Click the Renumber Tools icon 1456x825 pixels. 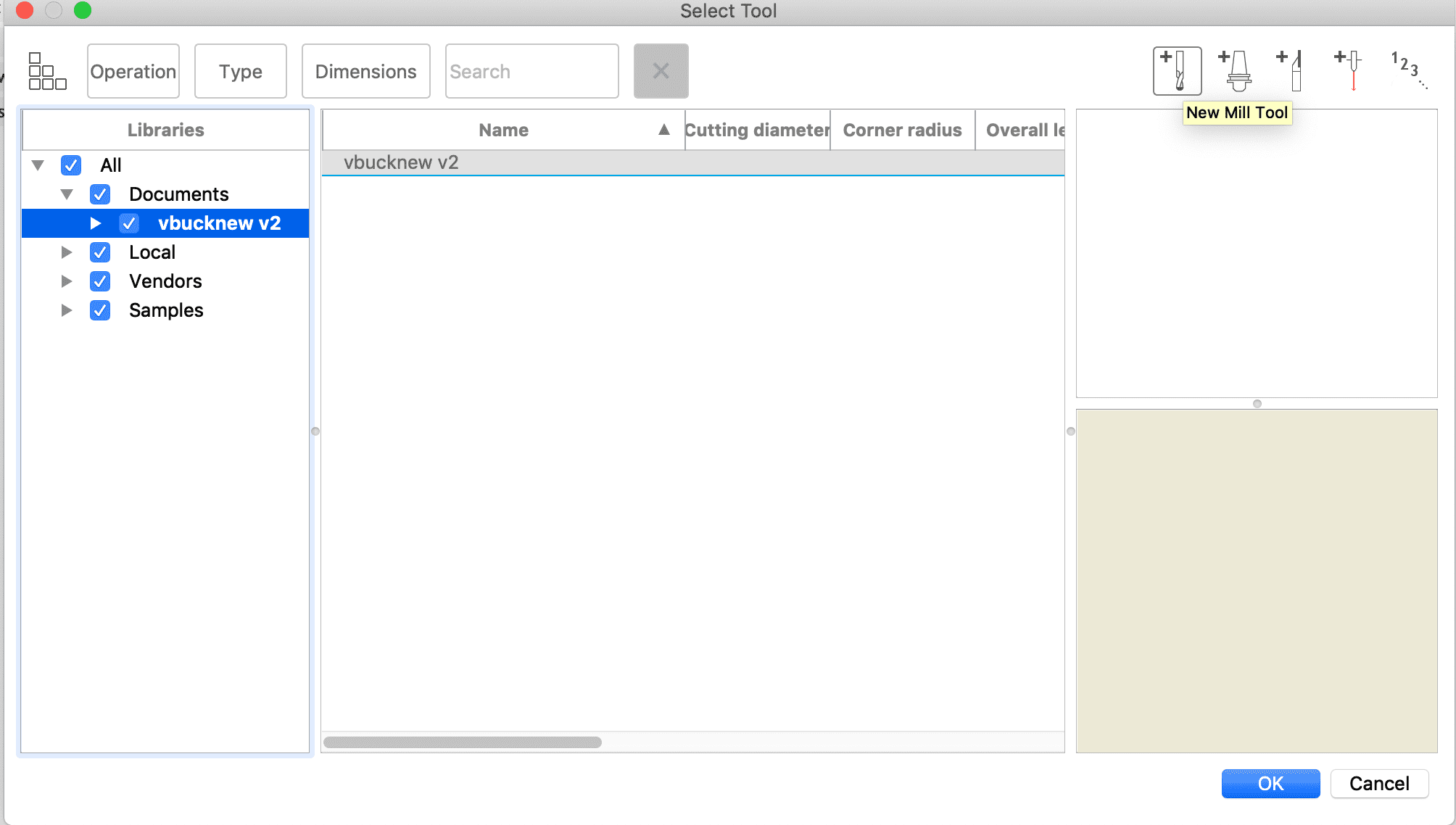1407,71
